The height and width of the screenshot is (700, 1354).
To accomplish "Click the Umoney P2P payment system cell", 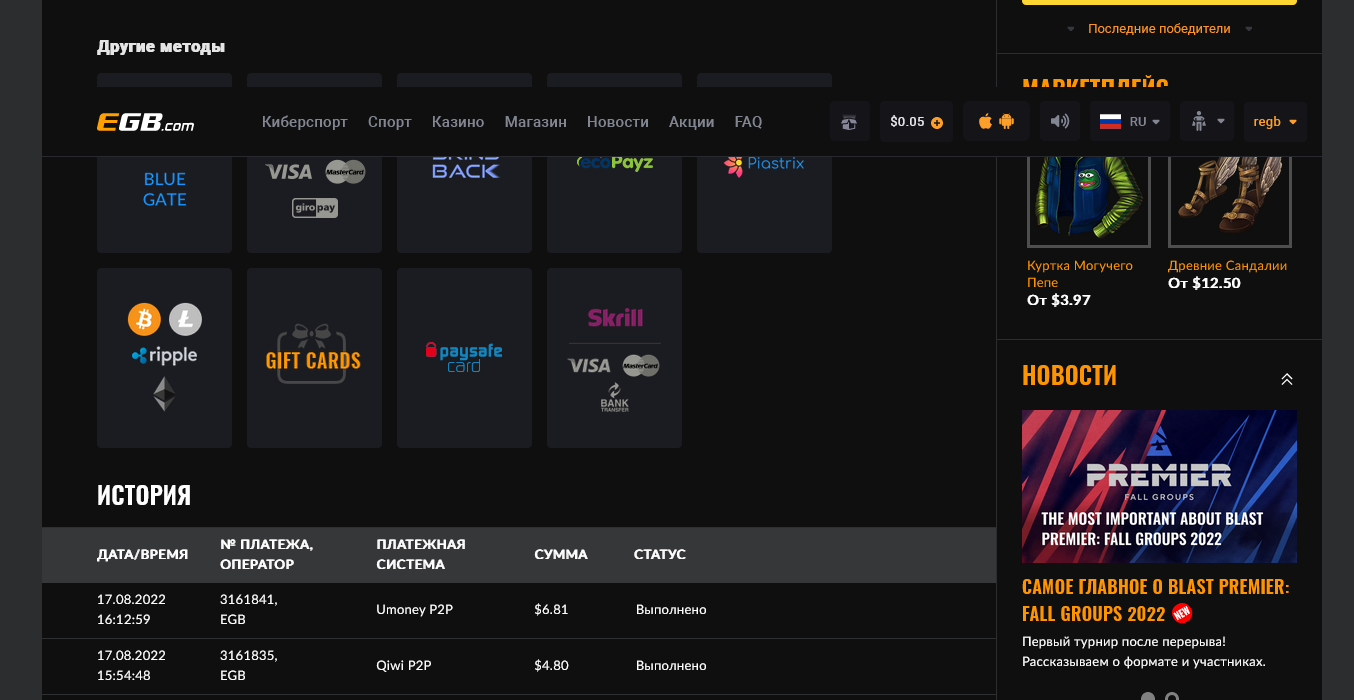I will tap(414, 610).
